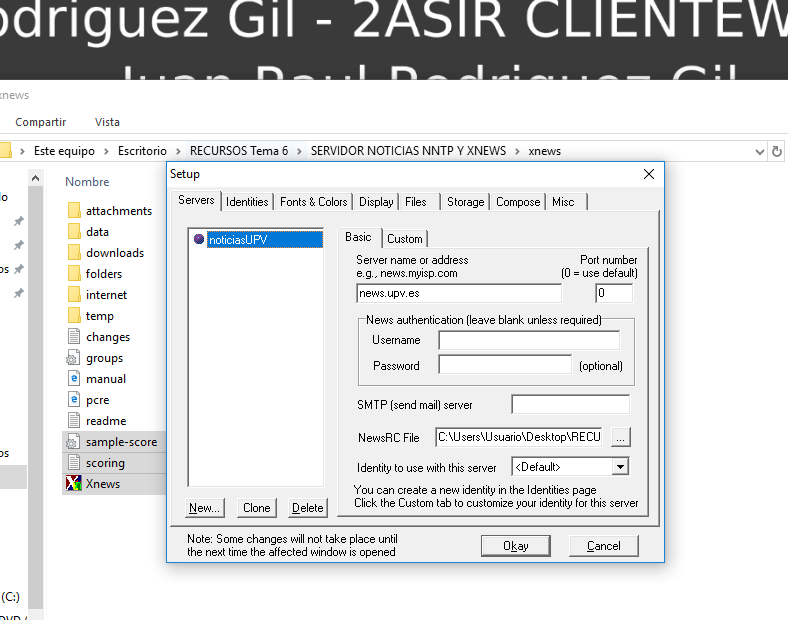788x620 pixels.
Task: Open the attachments folder icon
Action: 74,210
